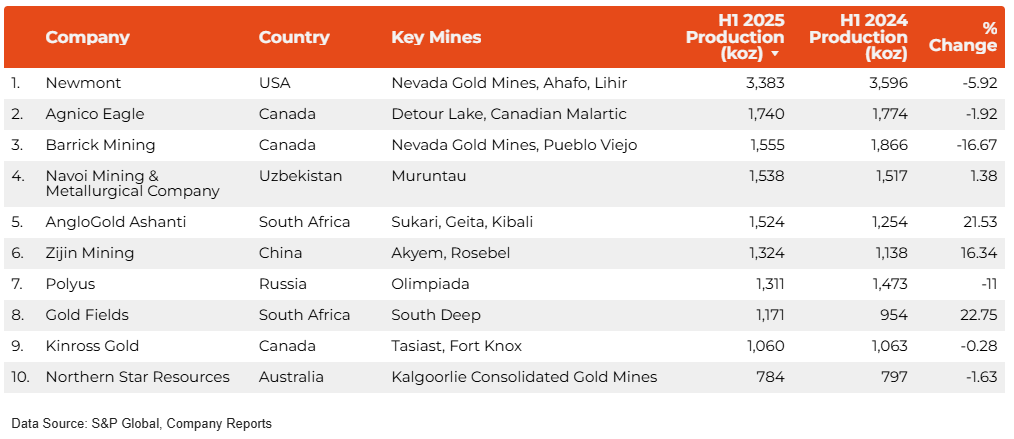Click the Barrick Mining company name
Image resolution: width=1014 pixels, height=439 pixels.
(x=100, y=145)
